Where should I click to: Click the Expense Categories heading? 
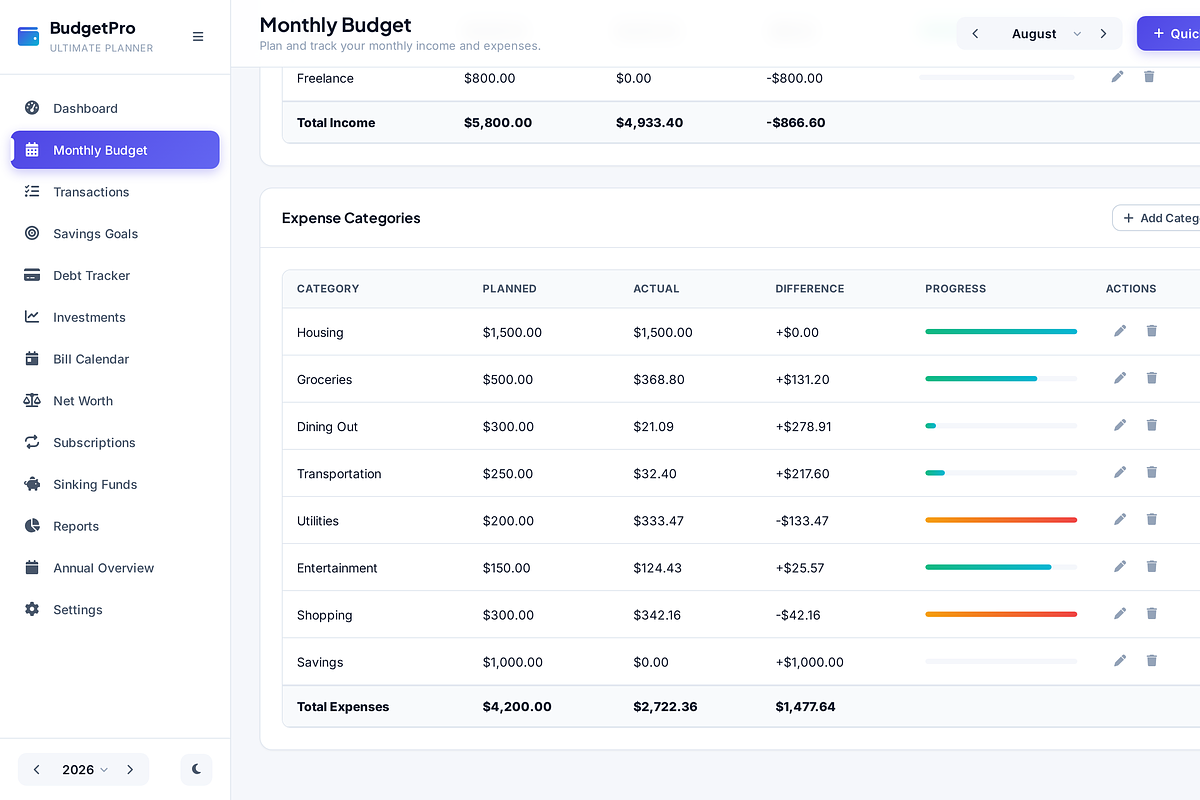[x=351, y=218]
